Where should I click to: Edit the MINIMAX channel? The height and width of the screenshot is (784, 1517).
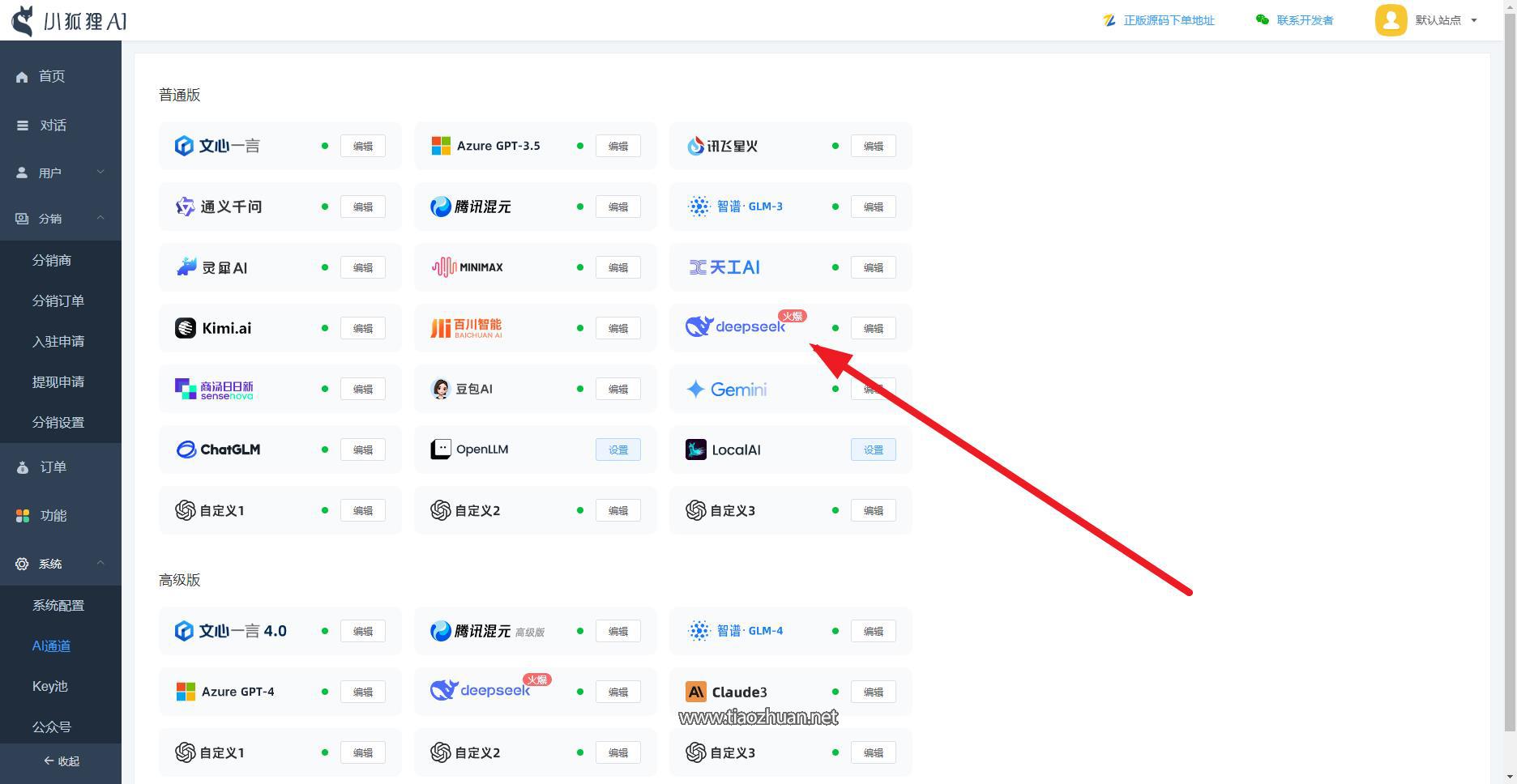(x=618, y=267)
